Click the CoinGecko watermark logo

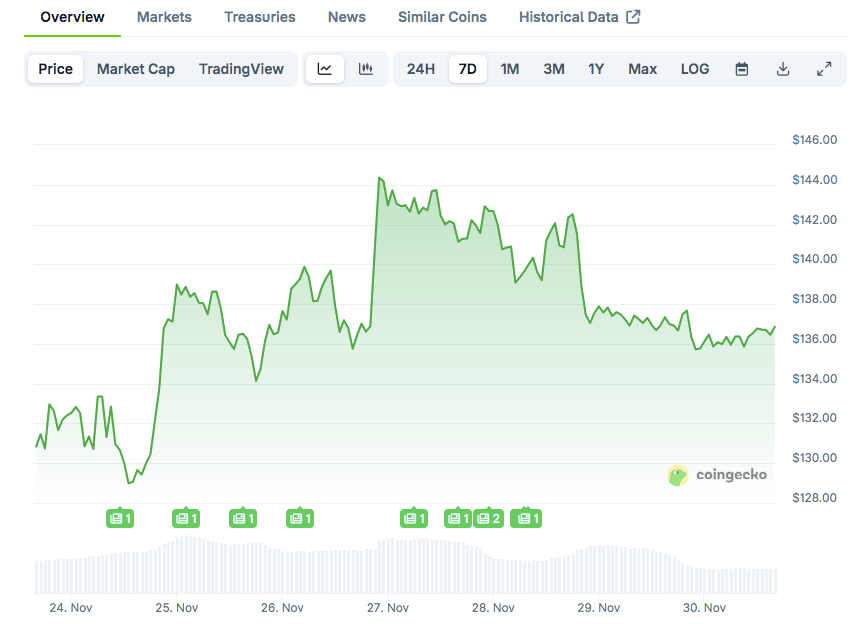pyautogui.click(x=717, y=475)
